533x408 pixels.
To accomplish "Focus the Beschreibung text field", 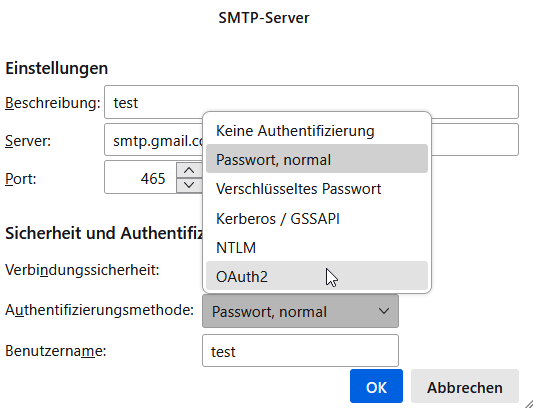I will click(311, 102).
